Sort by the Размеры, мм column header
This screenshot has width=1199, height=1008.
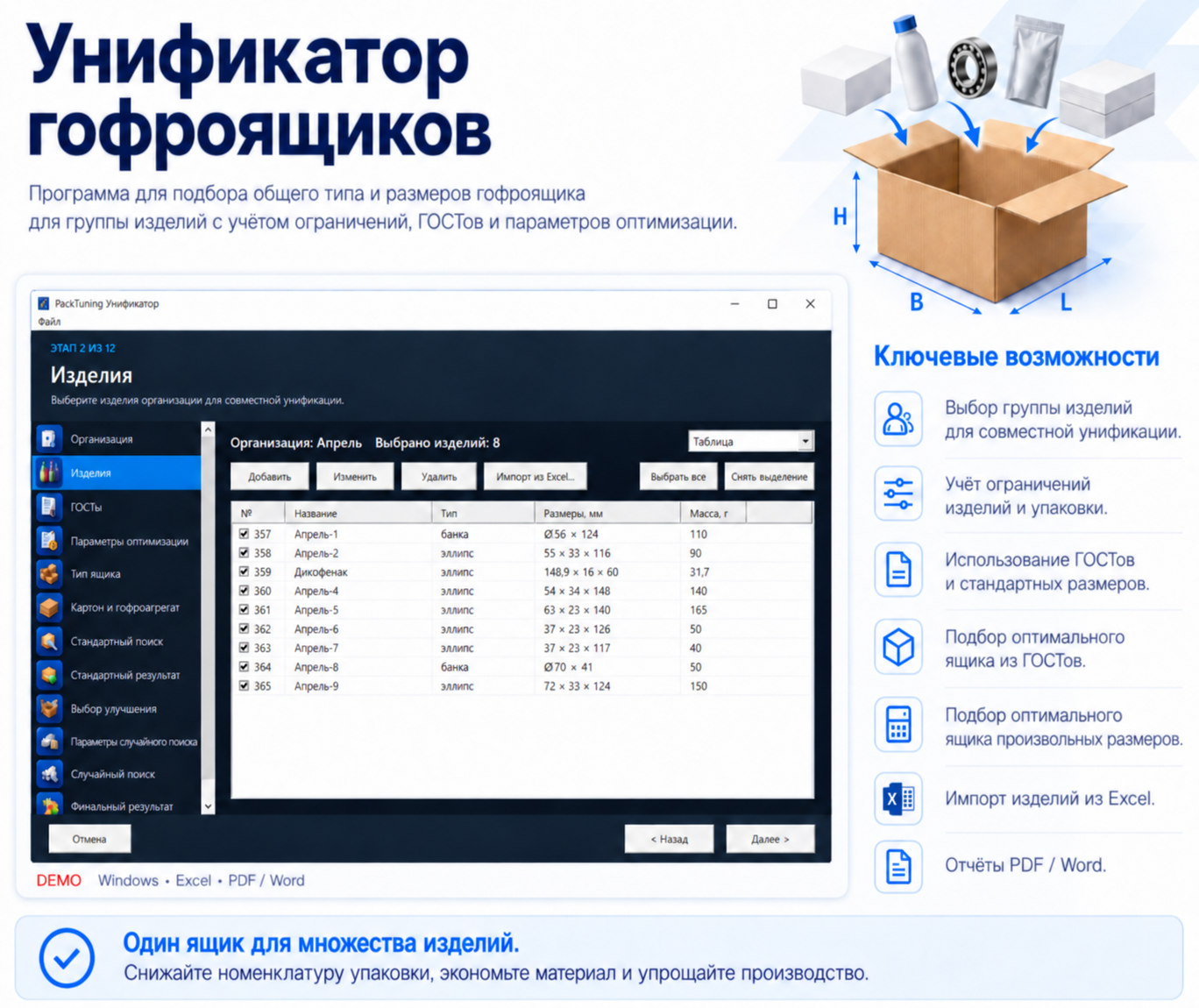(607, 514)
